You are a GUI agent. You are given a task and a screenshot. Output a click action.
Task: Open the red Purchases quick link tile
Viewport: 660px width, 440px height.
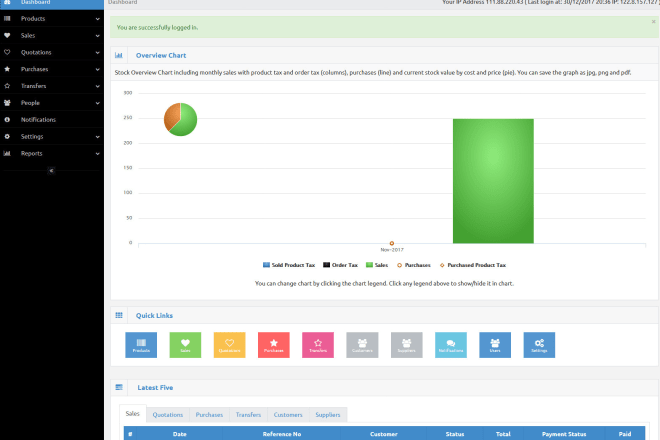(274, 345)
